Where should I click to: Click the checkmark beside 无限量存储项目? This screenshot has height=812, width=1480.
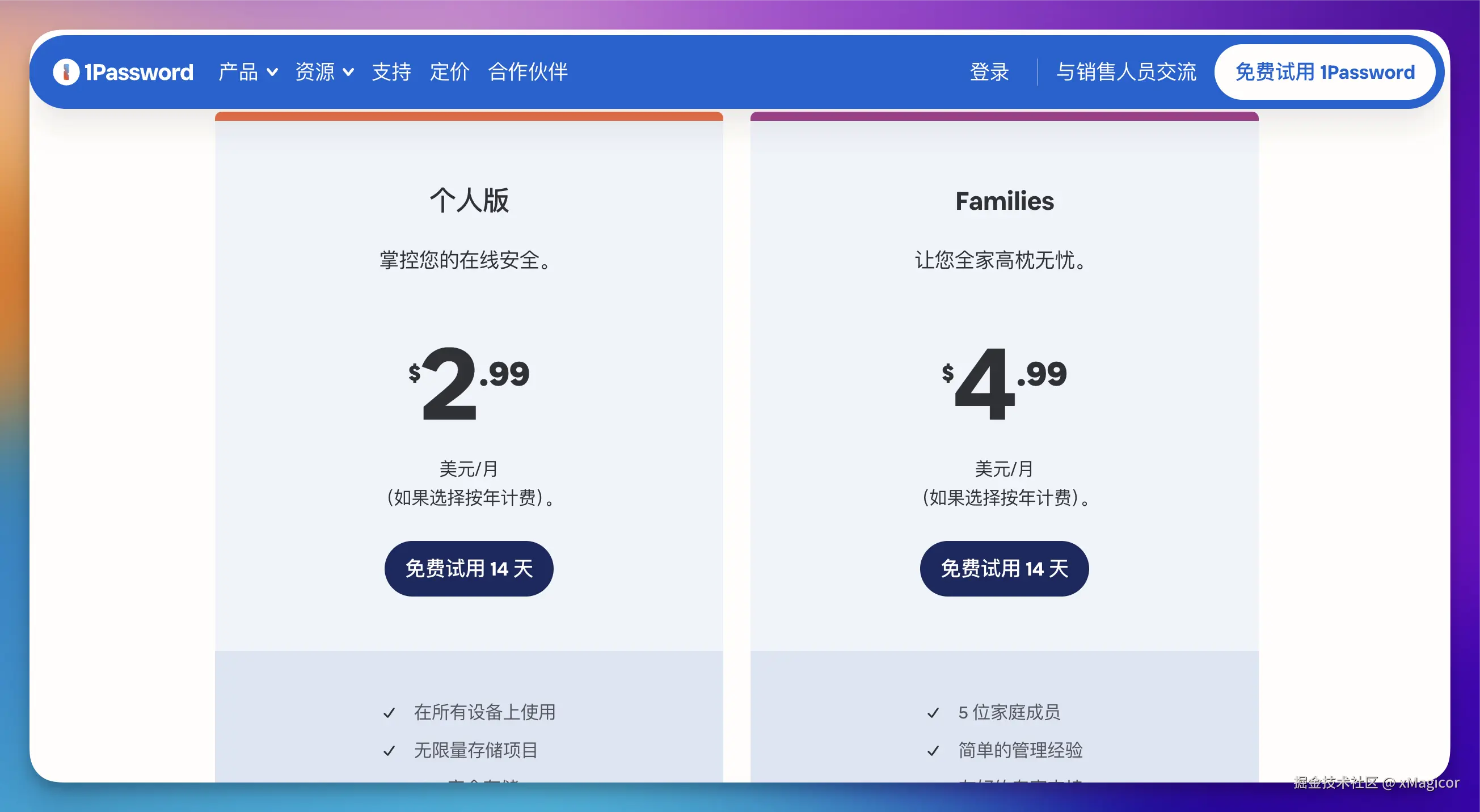tap(390, 751)
